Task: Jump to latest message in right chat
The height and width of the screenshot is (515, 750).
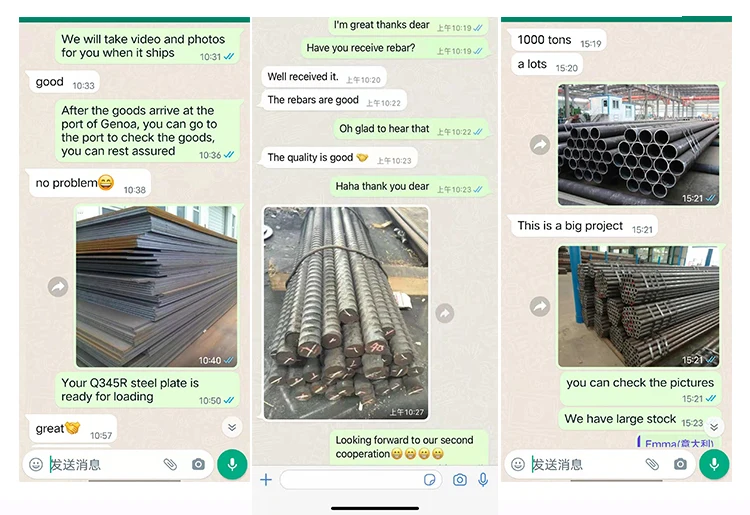Action: pyautogui.click(x=714, y=427)
